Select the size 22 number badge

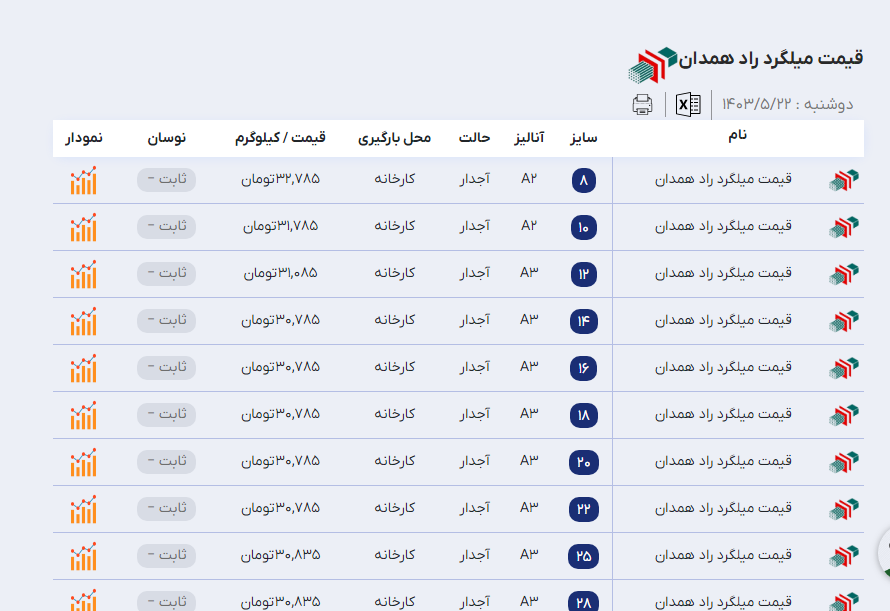click(584, 509)
